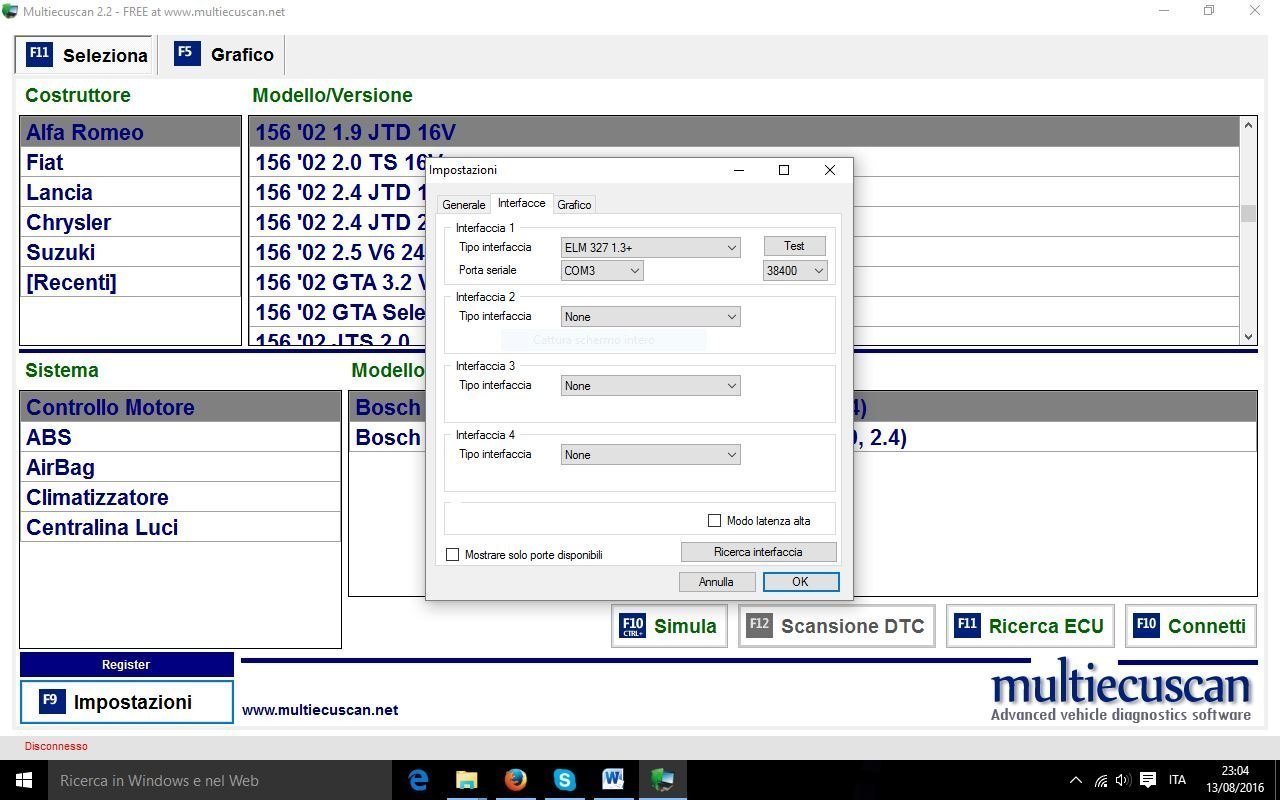The image size is (1280, 800).
Task: Click the Ricerca interfaccia button
Action: [758, 552]
